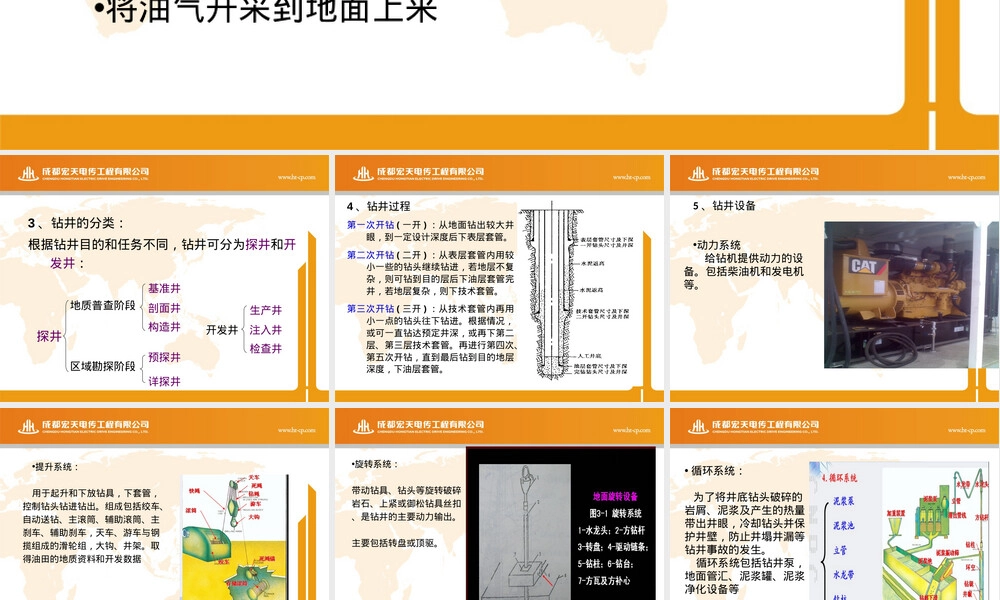Select the purple text 构造井
This screenshot has width=1000, height=600.
165,327
